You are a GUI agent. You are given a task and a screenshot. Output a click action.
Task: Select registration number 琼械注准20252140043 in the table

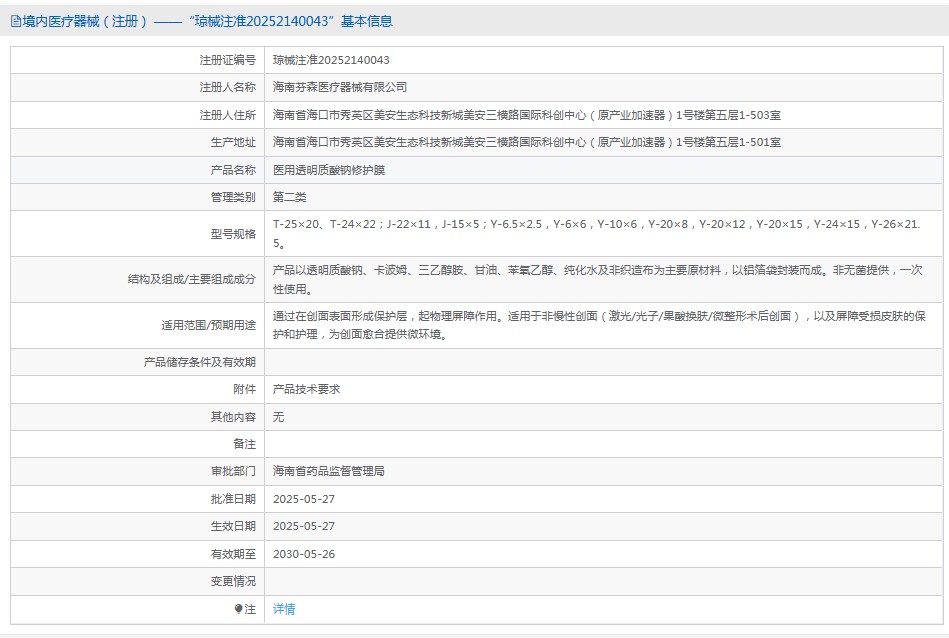pos(331,60)
